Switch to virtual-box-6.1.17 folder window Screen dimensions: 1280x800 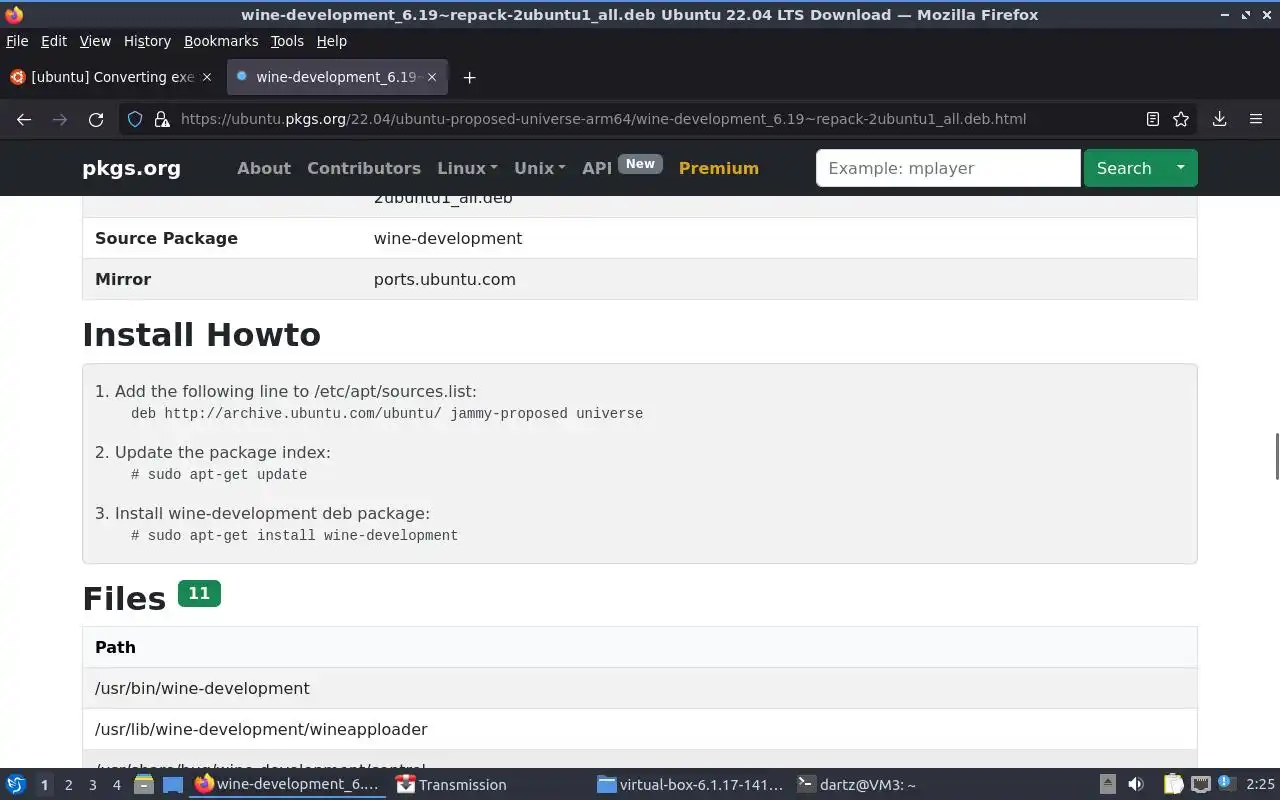(x=690, y=784)
